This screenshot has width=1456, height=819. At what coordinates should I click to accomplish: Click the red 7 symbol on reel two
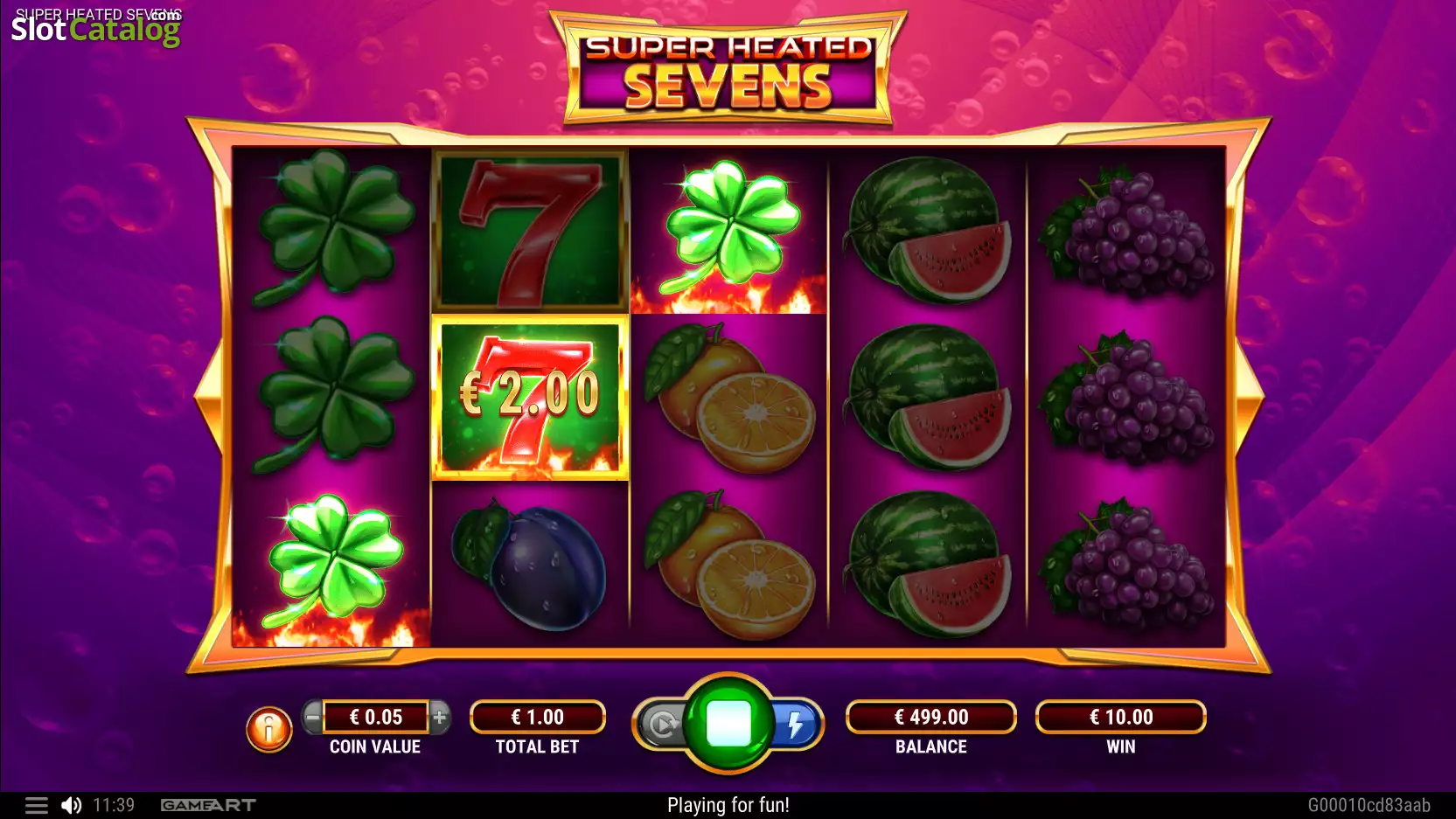tap(530, 232)
